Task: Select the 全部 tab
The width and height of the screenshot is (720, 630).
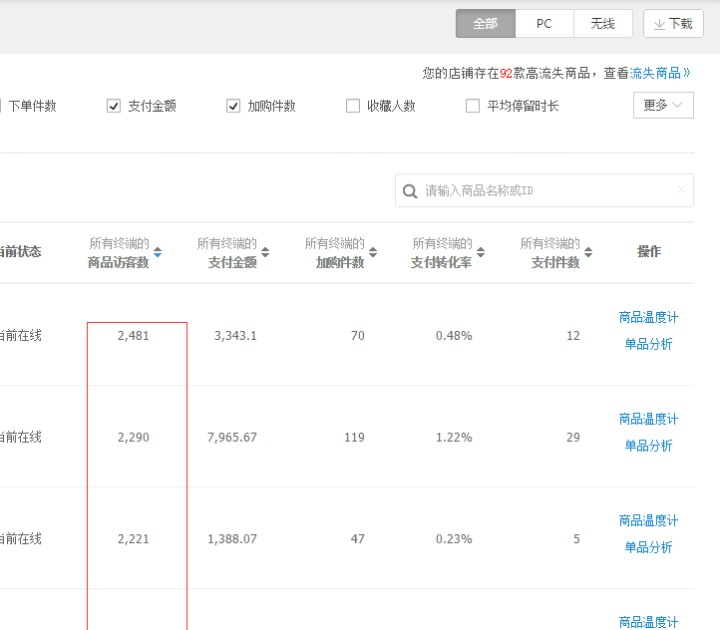Action: [x=485, y=24]
